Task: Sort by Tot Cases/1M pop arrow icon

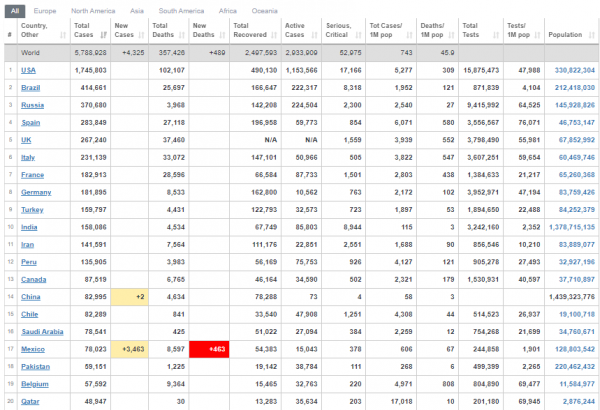Action: click(409, 35)
